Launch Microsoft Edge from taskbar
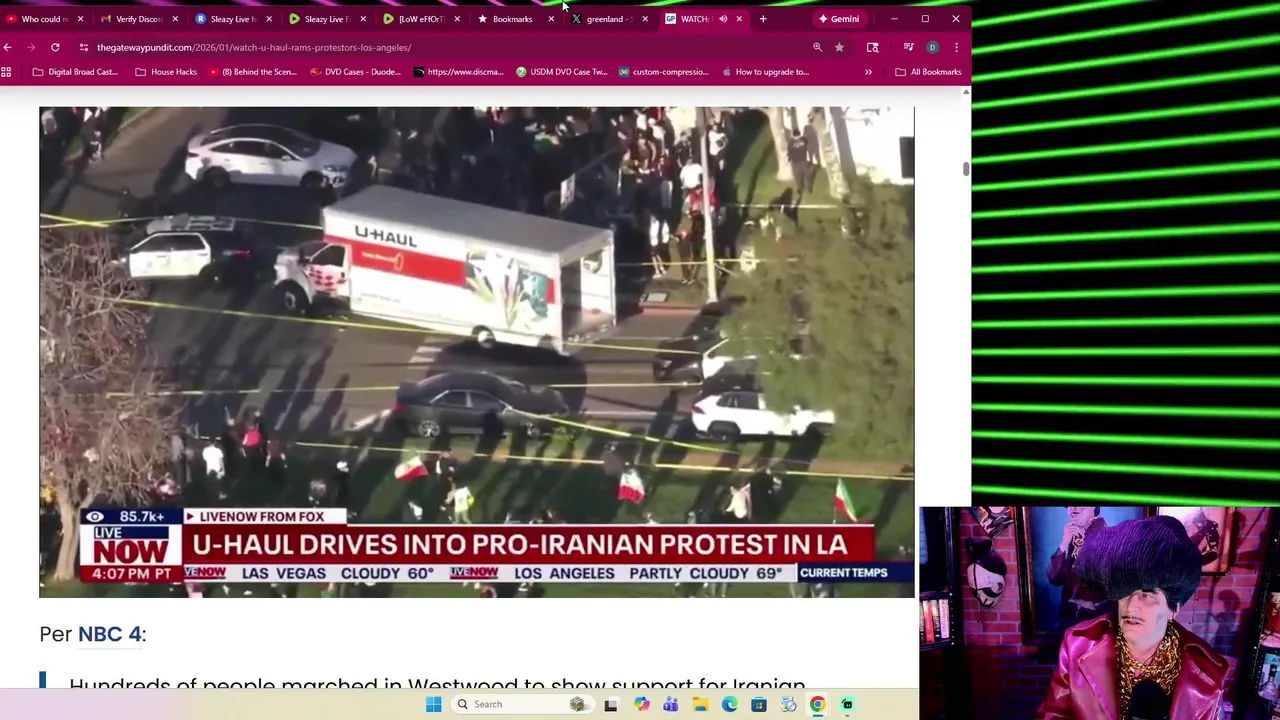This screenshot has height=720, width=1280. (729, 704)
